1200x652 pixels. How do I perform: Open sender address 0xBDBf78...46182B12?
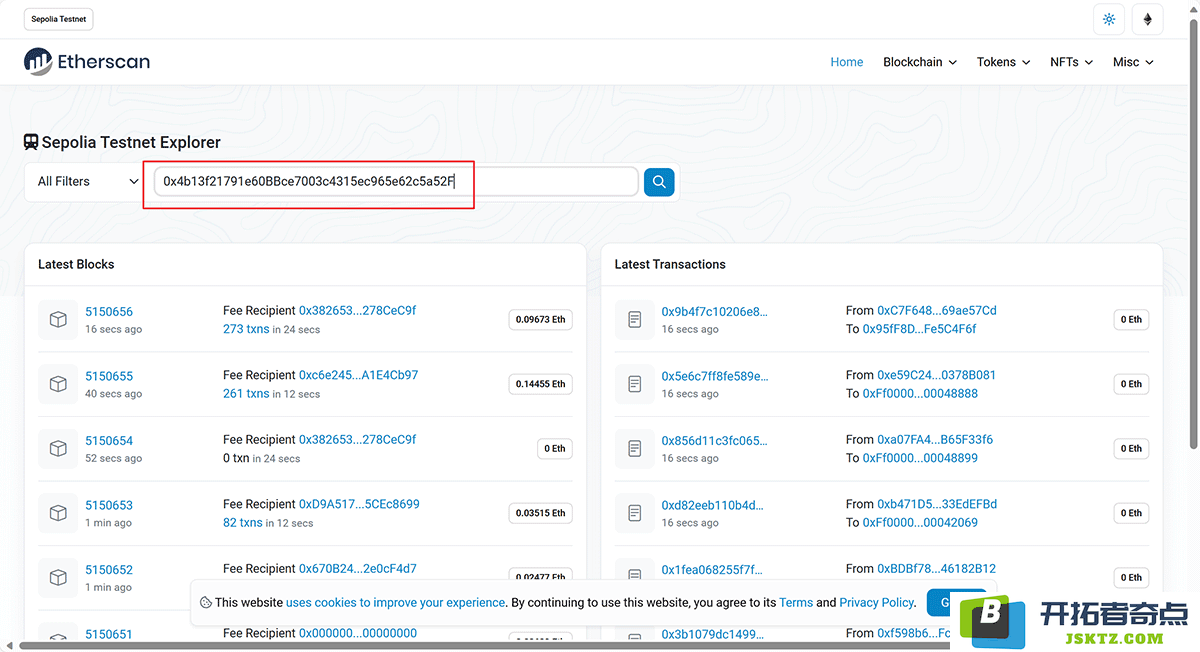[x=937, y=568]
